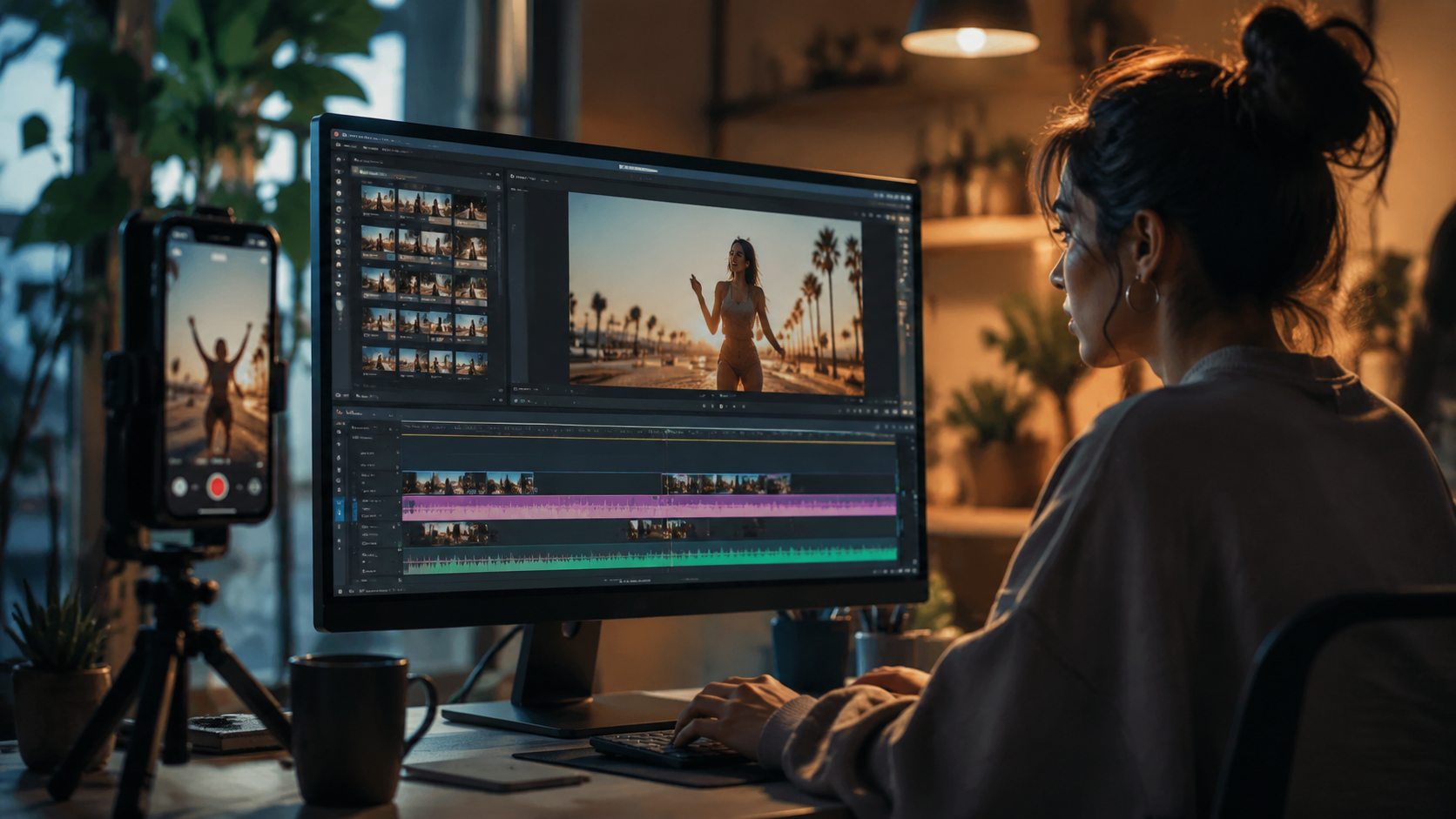1456x819 pixels.
Task: Click the timeline playhead line
Action: 668,500
